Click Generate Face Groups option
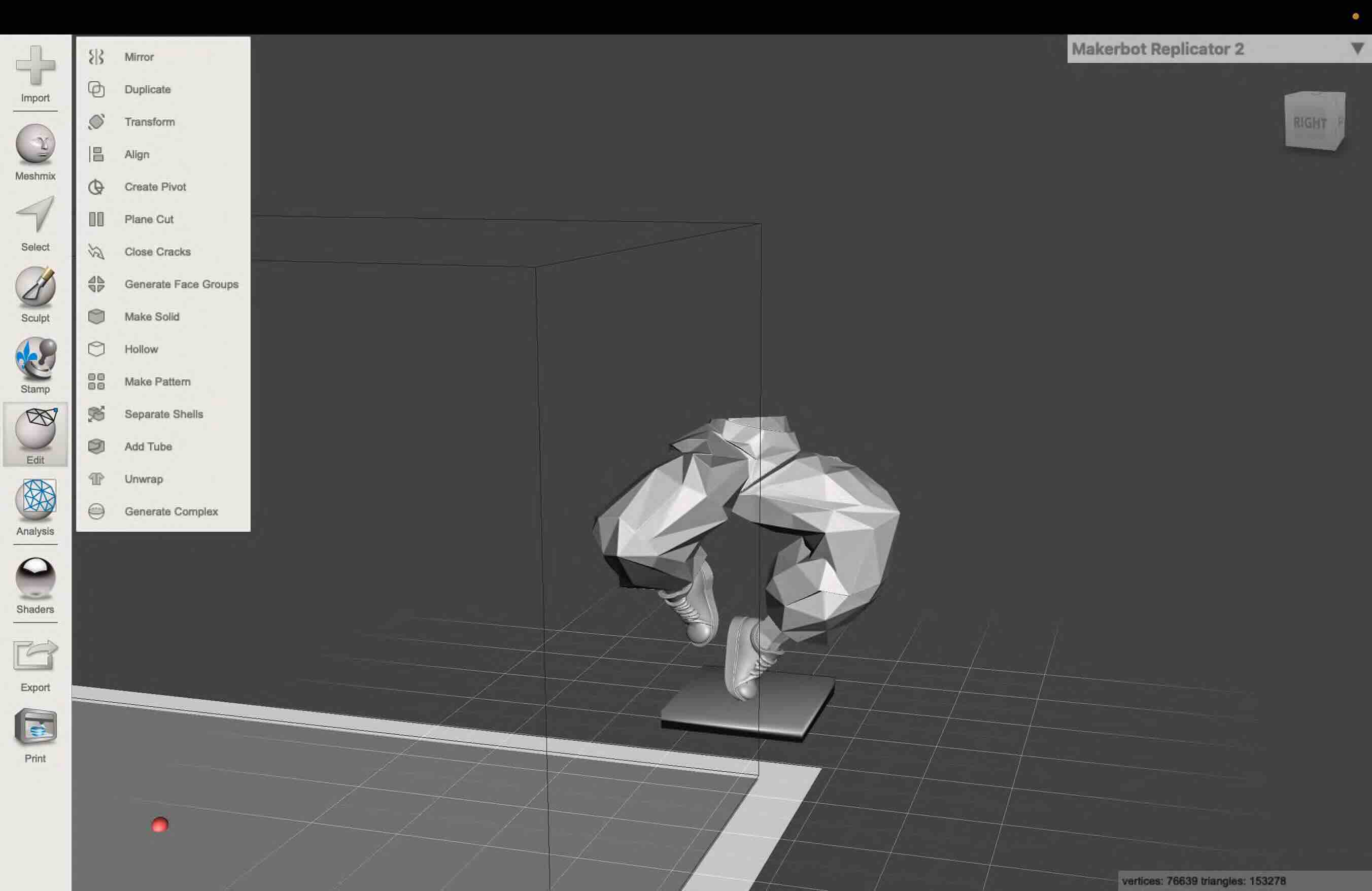This screenshot has width=1372, height=891. pyautogui.click(x=181, y=284)
